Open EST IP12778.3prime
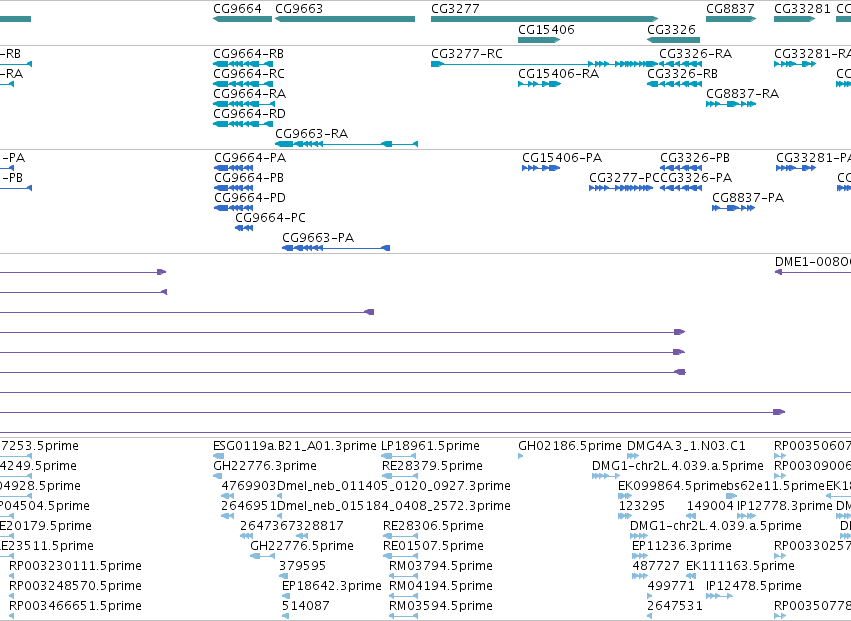Screen dimensions: 851x621 coord(785,506)
